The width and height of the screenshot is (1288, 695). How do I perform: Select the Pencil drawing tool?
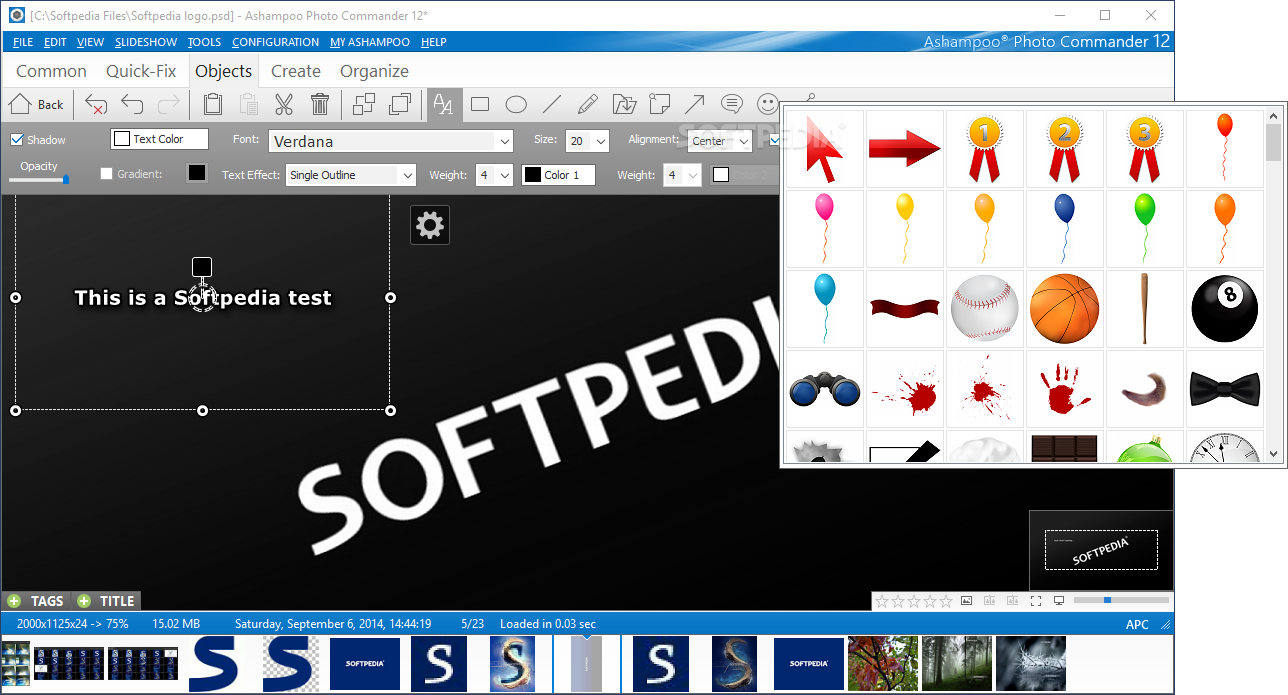587,104
